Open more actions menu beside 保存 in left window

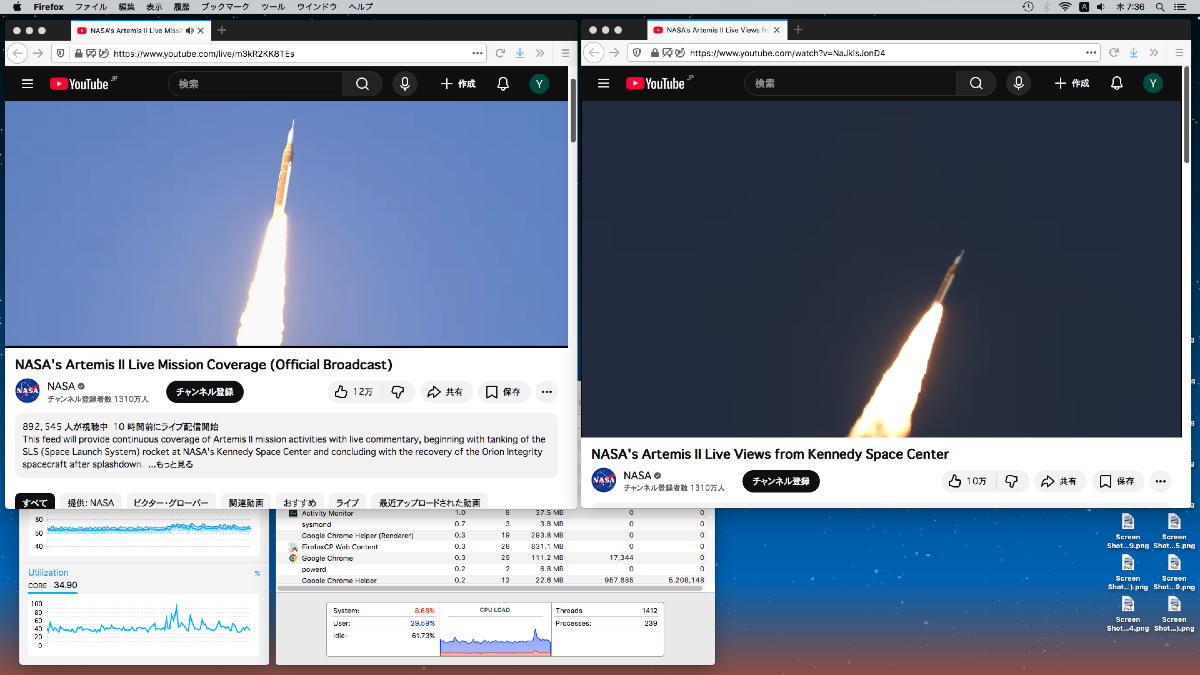[x=546, y=392]
